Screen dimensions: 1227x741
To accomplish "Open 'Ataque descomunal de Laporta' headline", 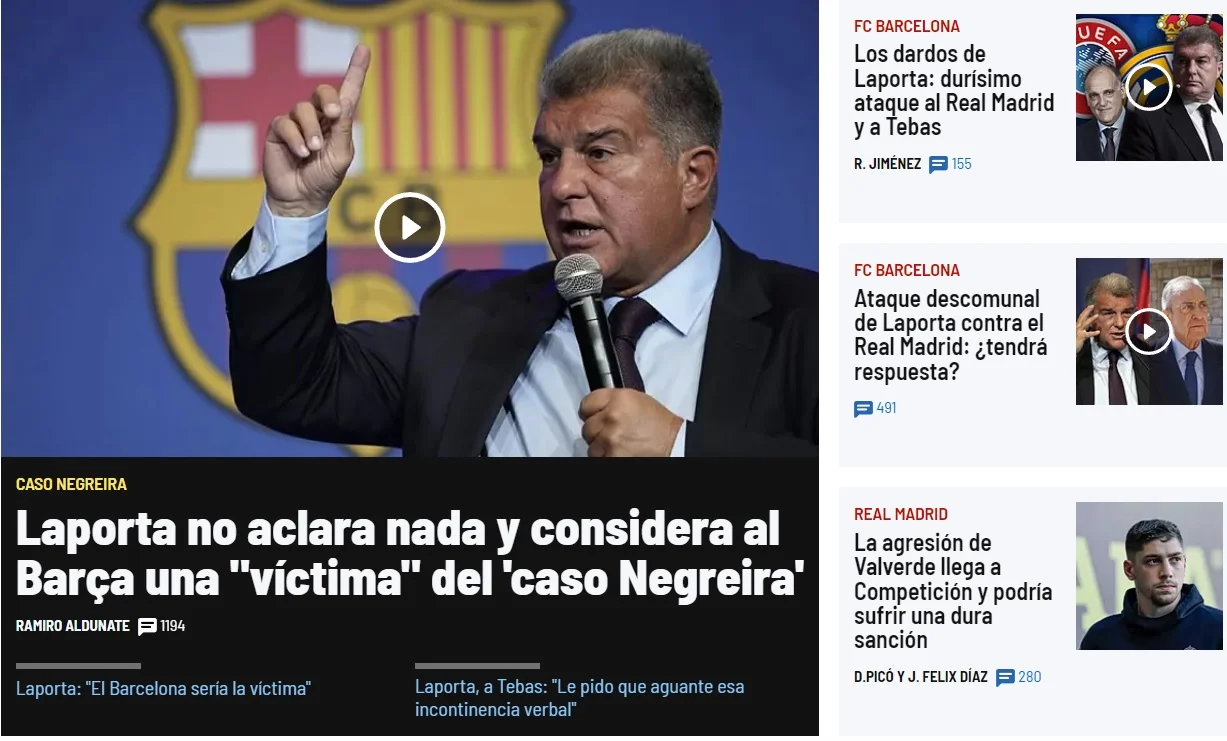I will point(951,335).
